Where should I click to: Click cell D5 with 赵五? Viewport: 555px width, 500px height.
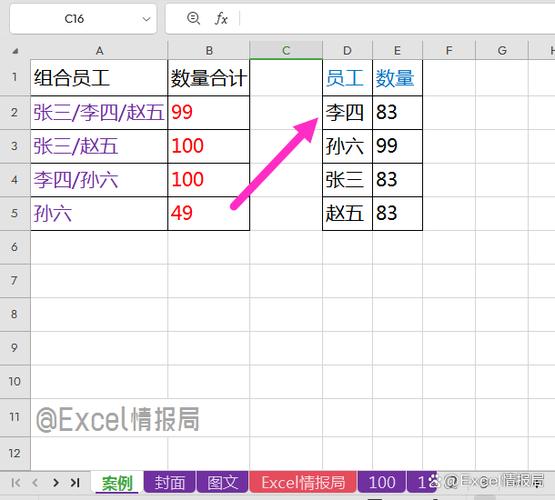pos(347,213)
